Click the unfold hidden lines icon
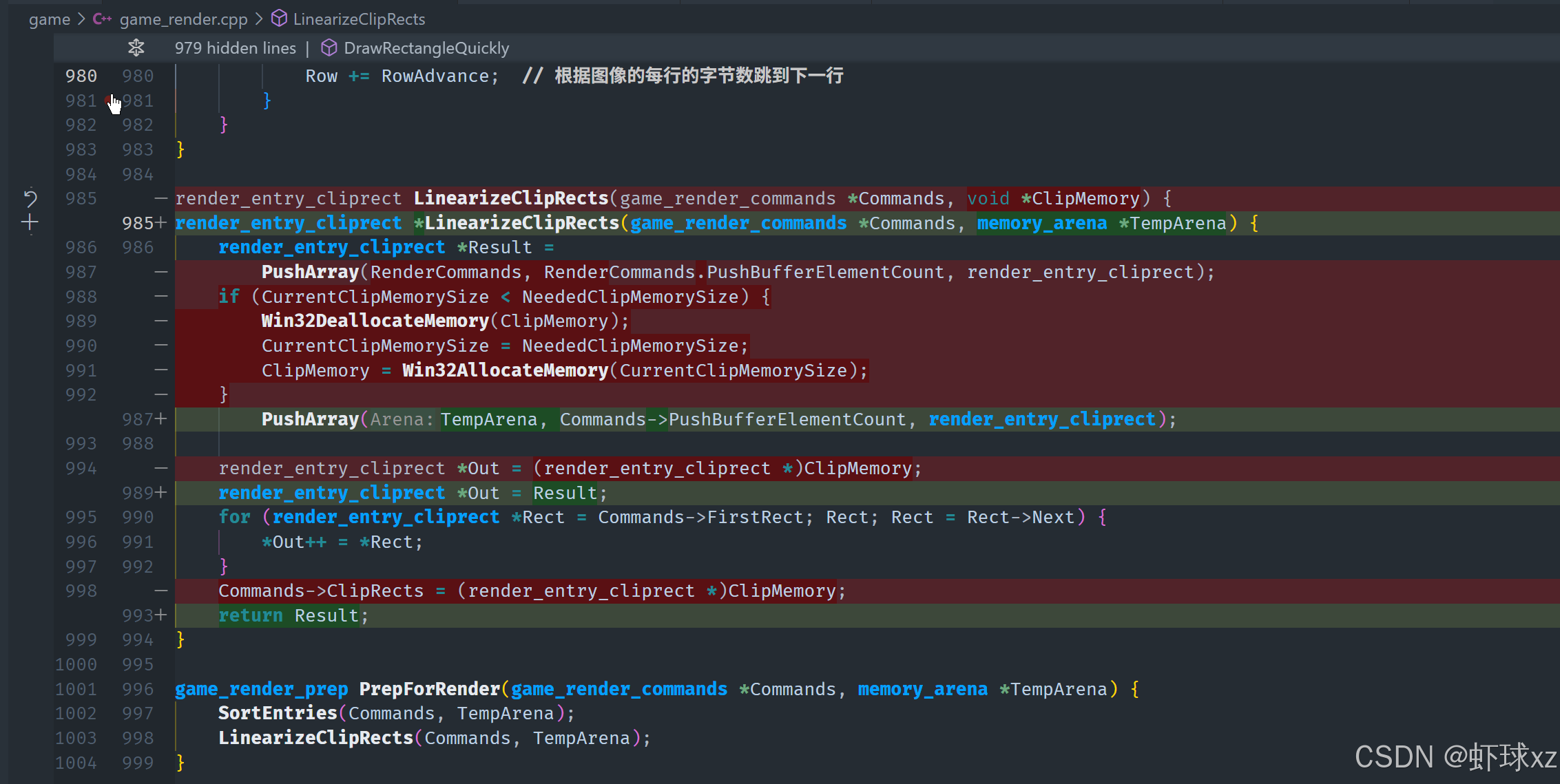 pyautogui.click(x=136, y=47)
